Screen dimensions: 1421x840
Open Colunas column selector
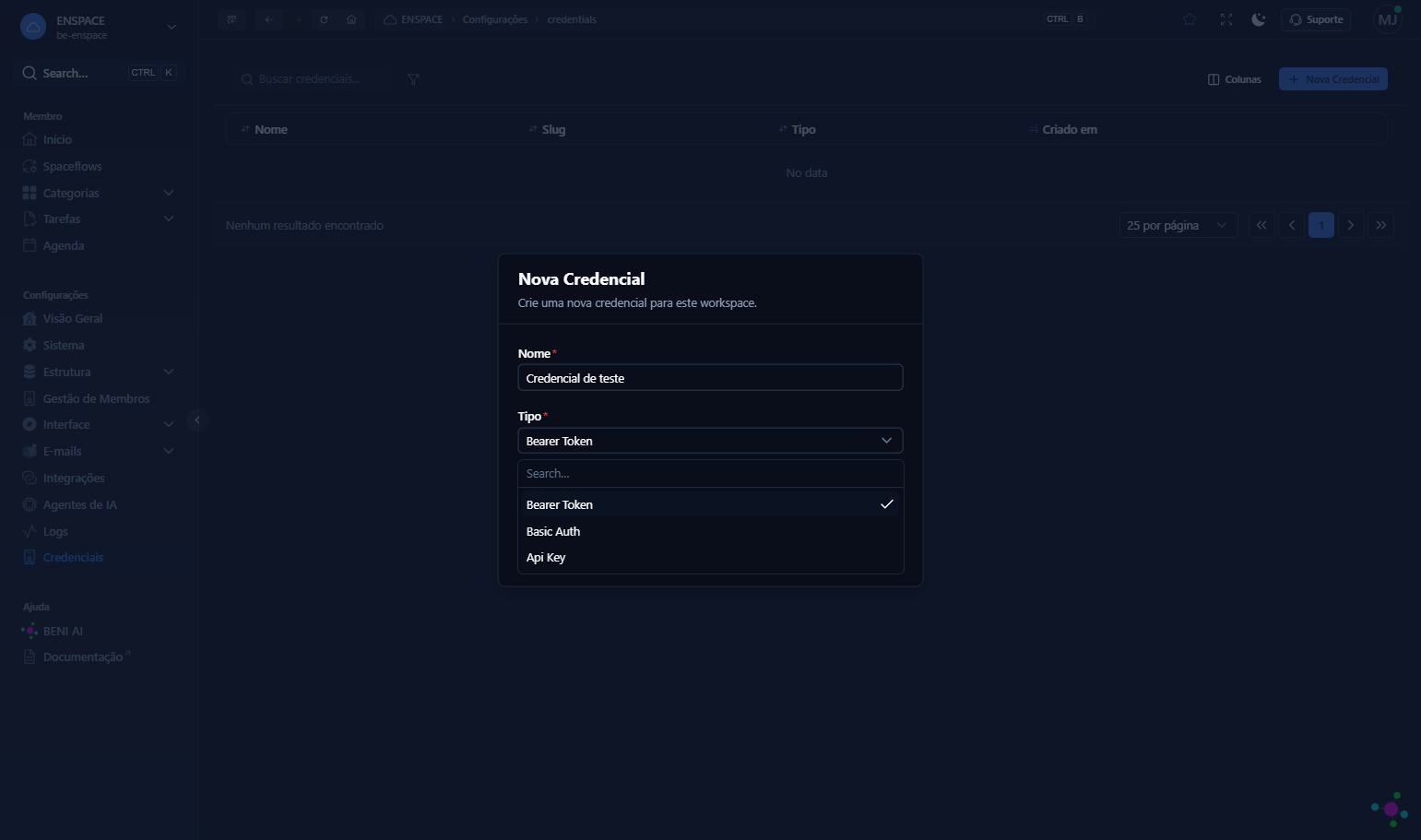[x=1234, y=79]
